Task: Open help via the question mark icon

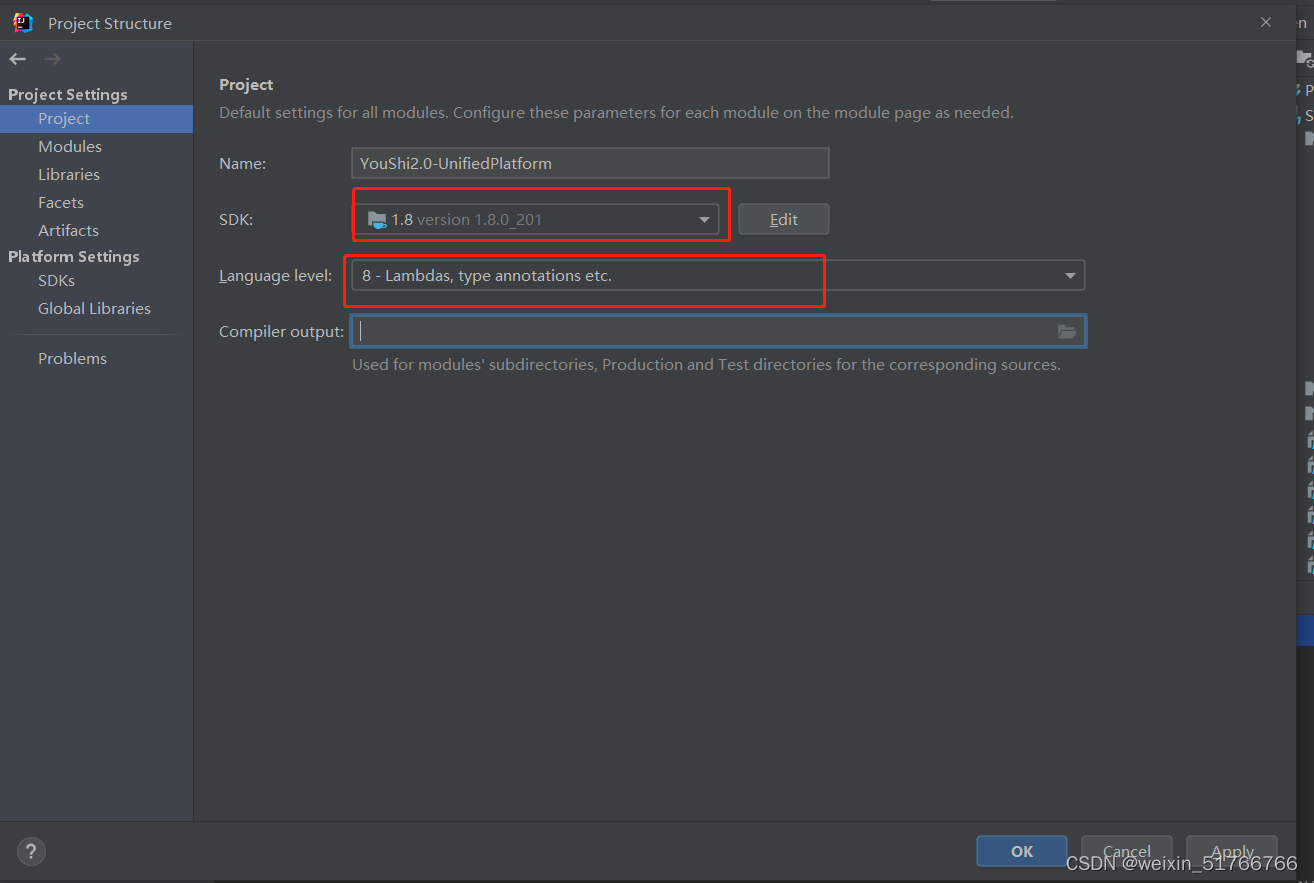Action: (30, 851)
